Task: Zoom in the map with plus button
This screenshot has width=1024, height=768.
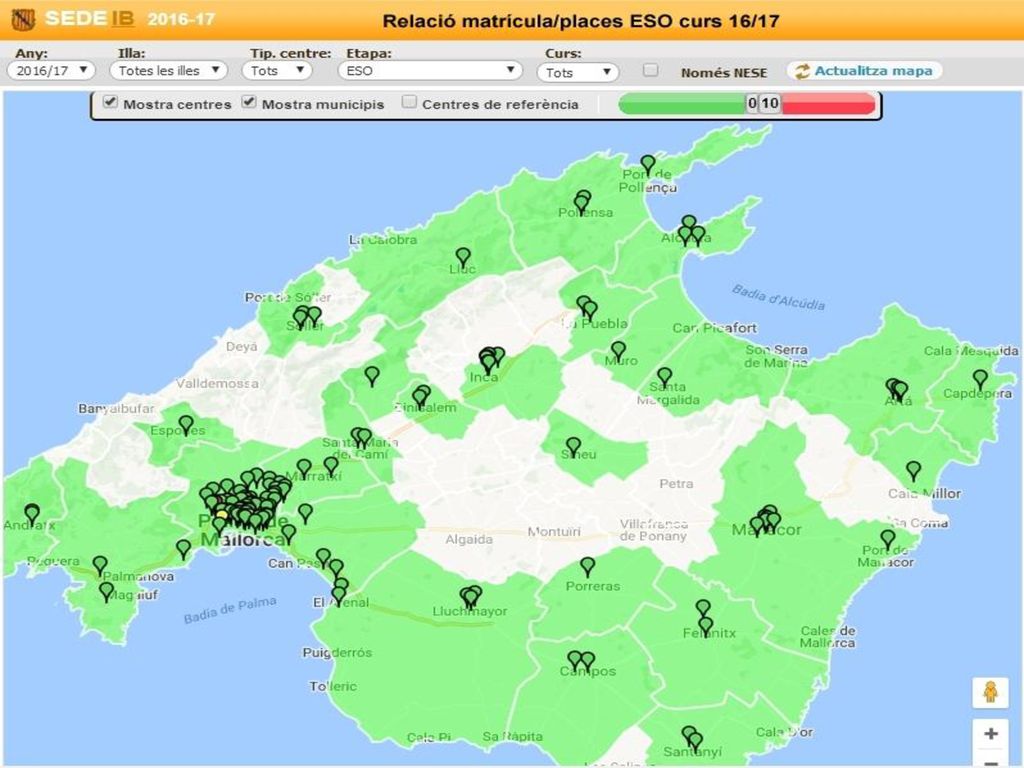Action: [990, 733]
